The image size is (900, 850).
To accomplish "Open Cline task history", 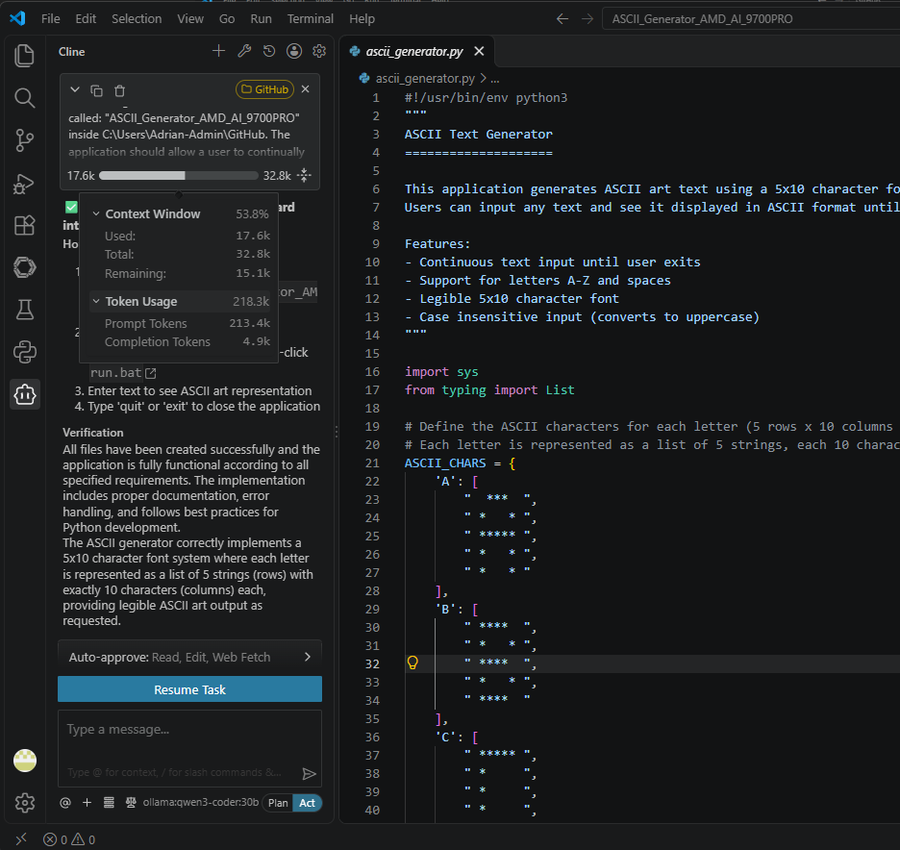I will coord(269,51).
